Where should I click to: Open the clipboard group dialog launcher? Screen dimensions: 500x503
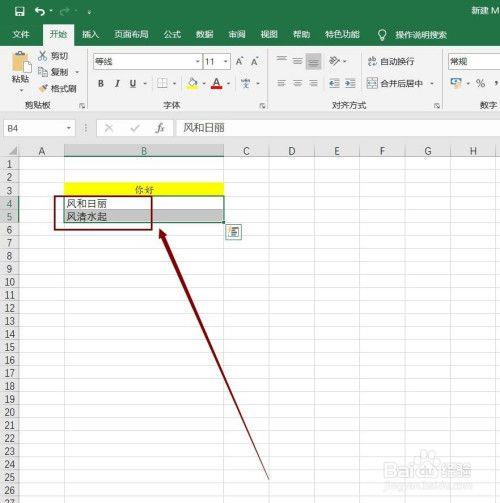click(82, 106)
